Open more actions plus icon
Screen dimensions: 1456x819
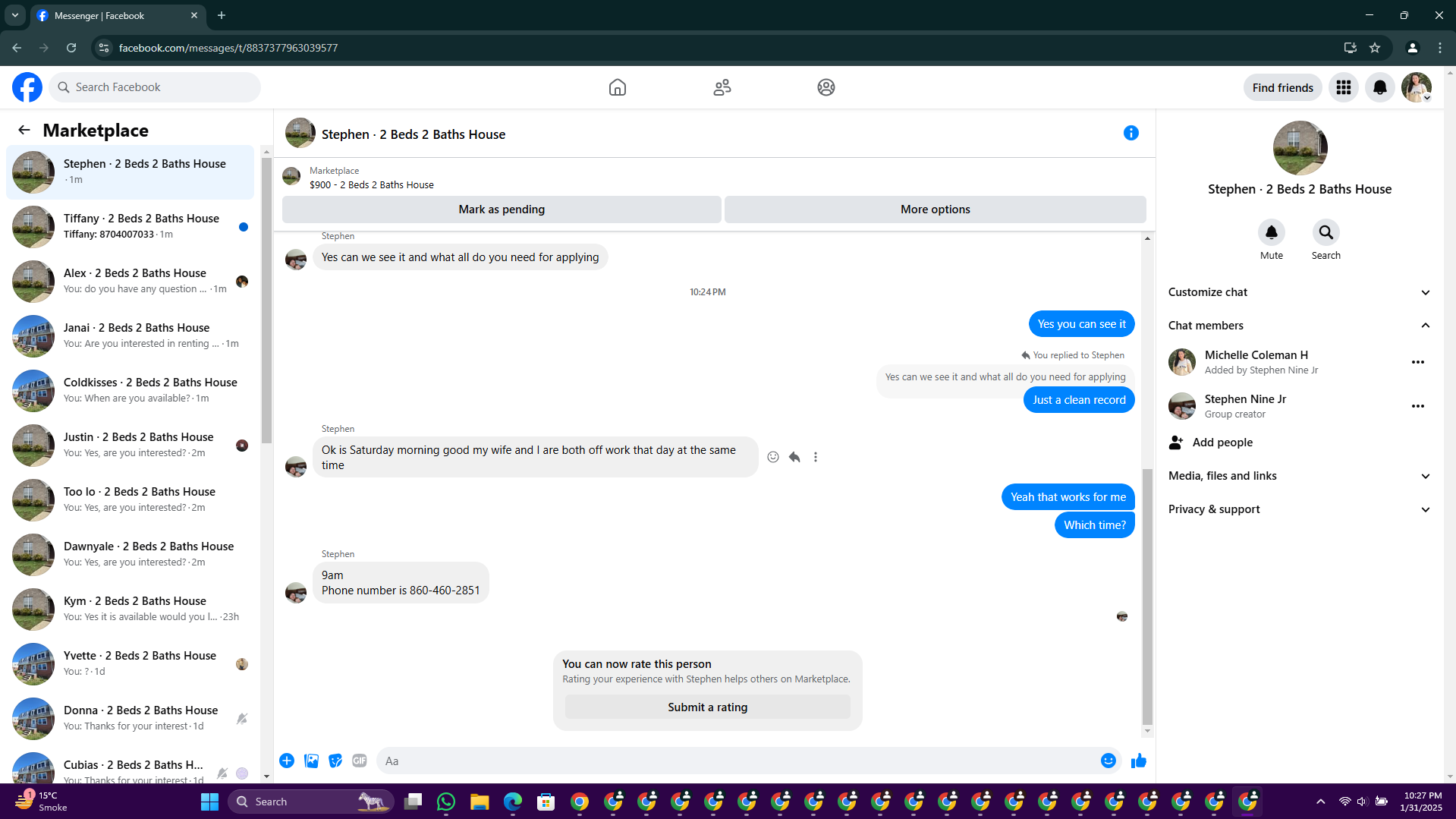click(x=287, y=761)
